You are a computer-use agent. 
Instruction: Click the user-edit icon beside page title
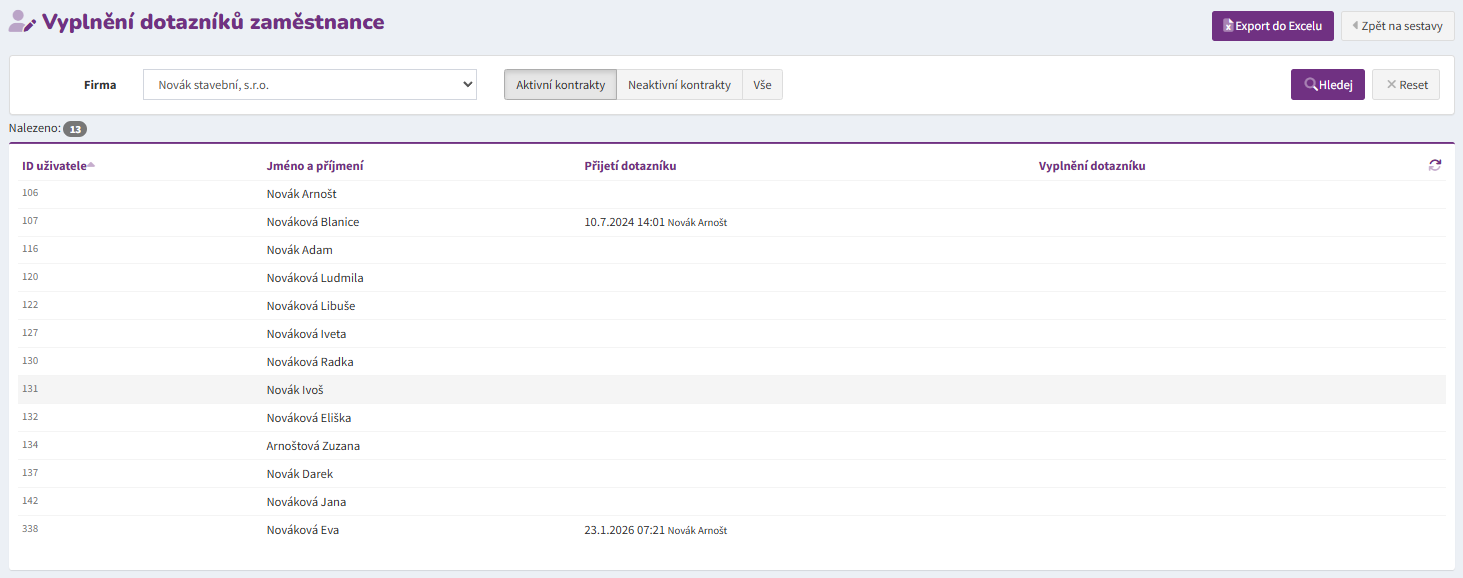(x=22, y=21)
